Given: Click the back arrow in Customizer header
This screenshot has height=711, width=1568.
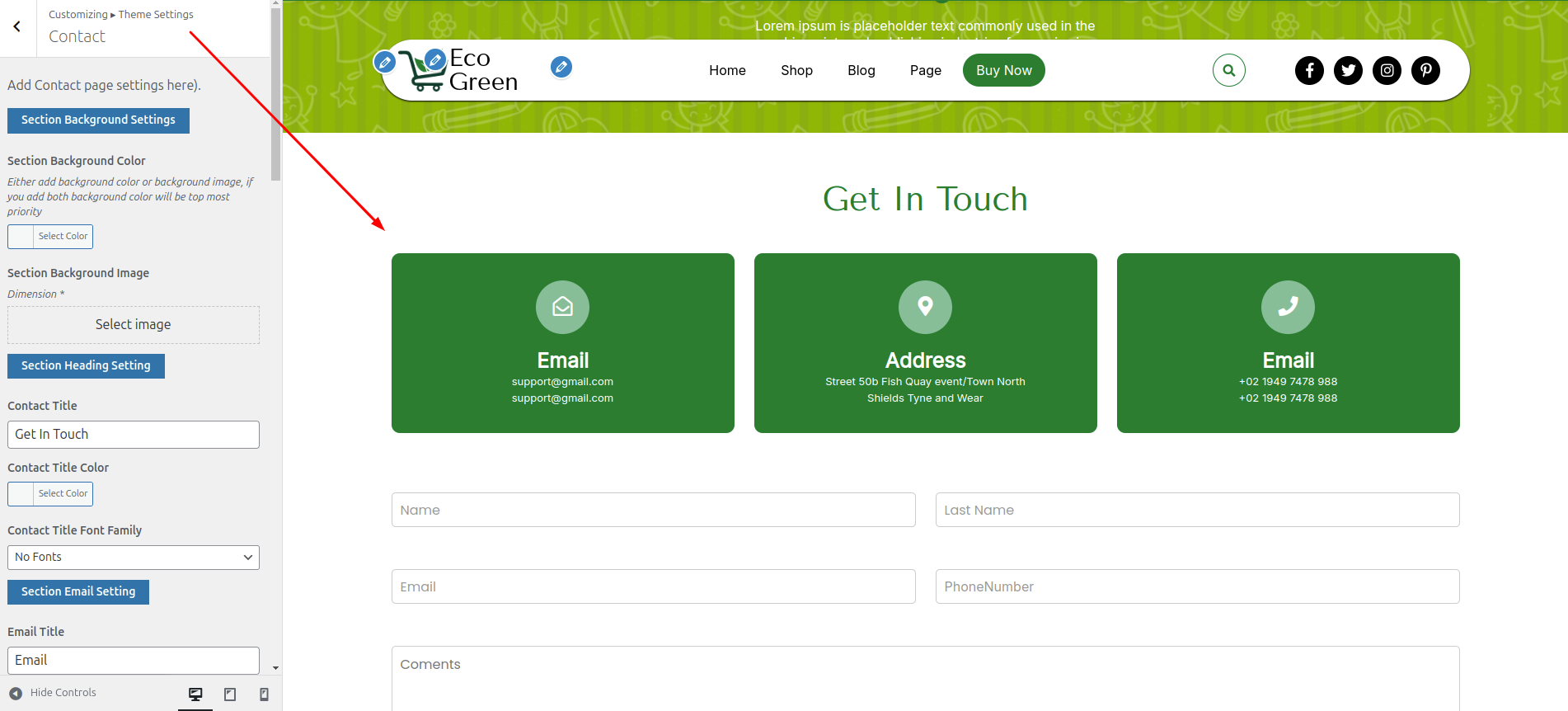Looking at the screenshot, I should (17, 27).
